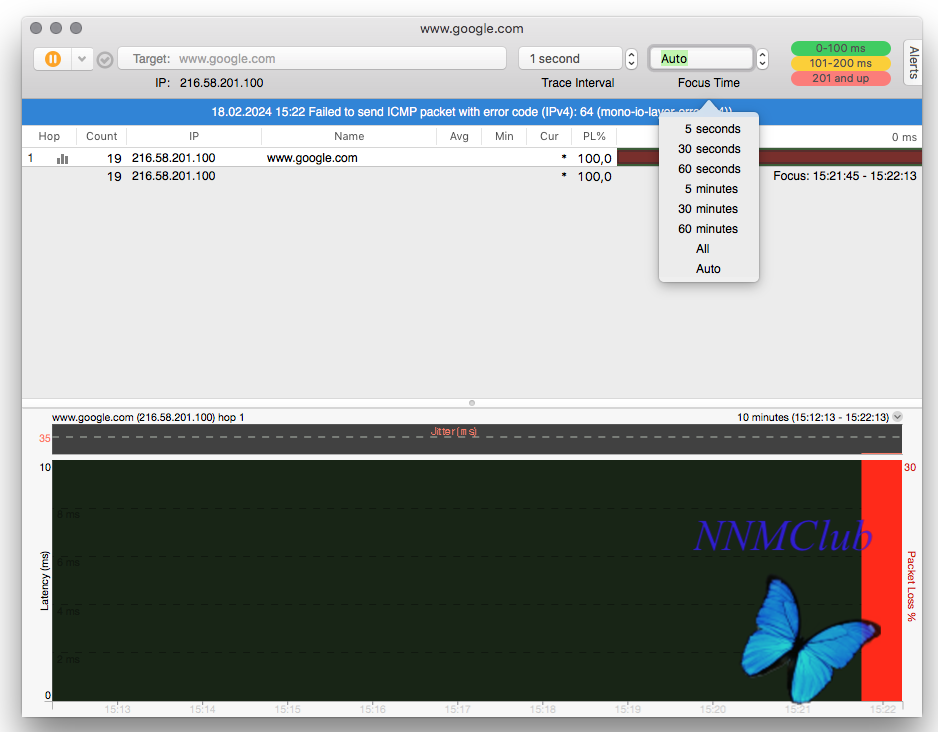The width and height of the screenshot is (938, 732).
Task: Click the Avg column header
Action: coord(459,136)
